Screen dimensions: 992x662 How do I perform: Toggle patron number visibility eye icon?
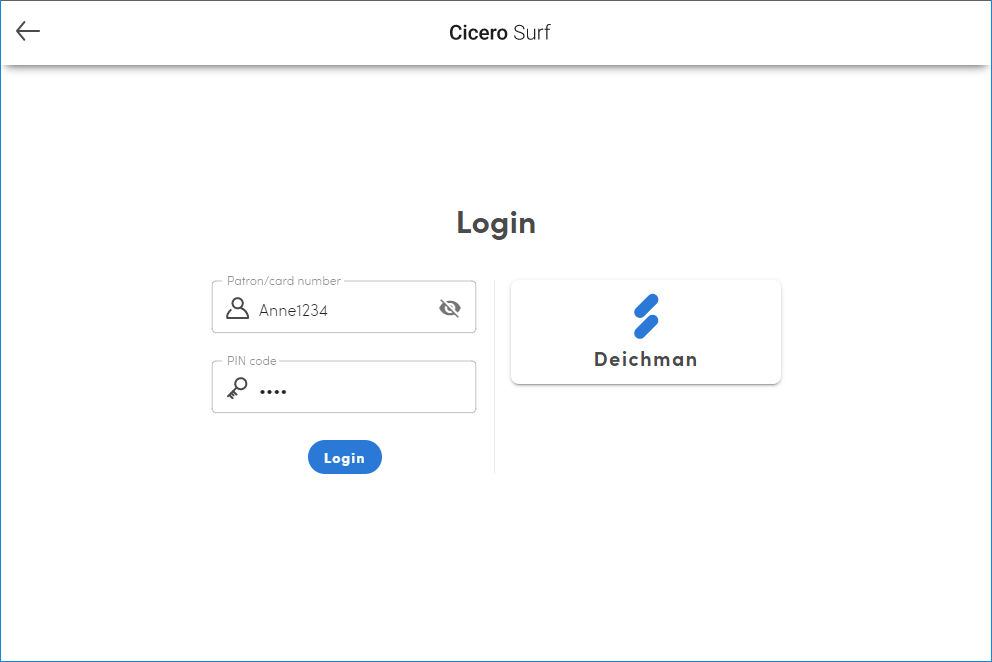[450, 308]
